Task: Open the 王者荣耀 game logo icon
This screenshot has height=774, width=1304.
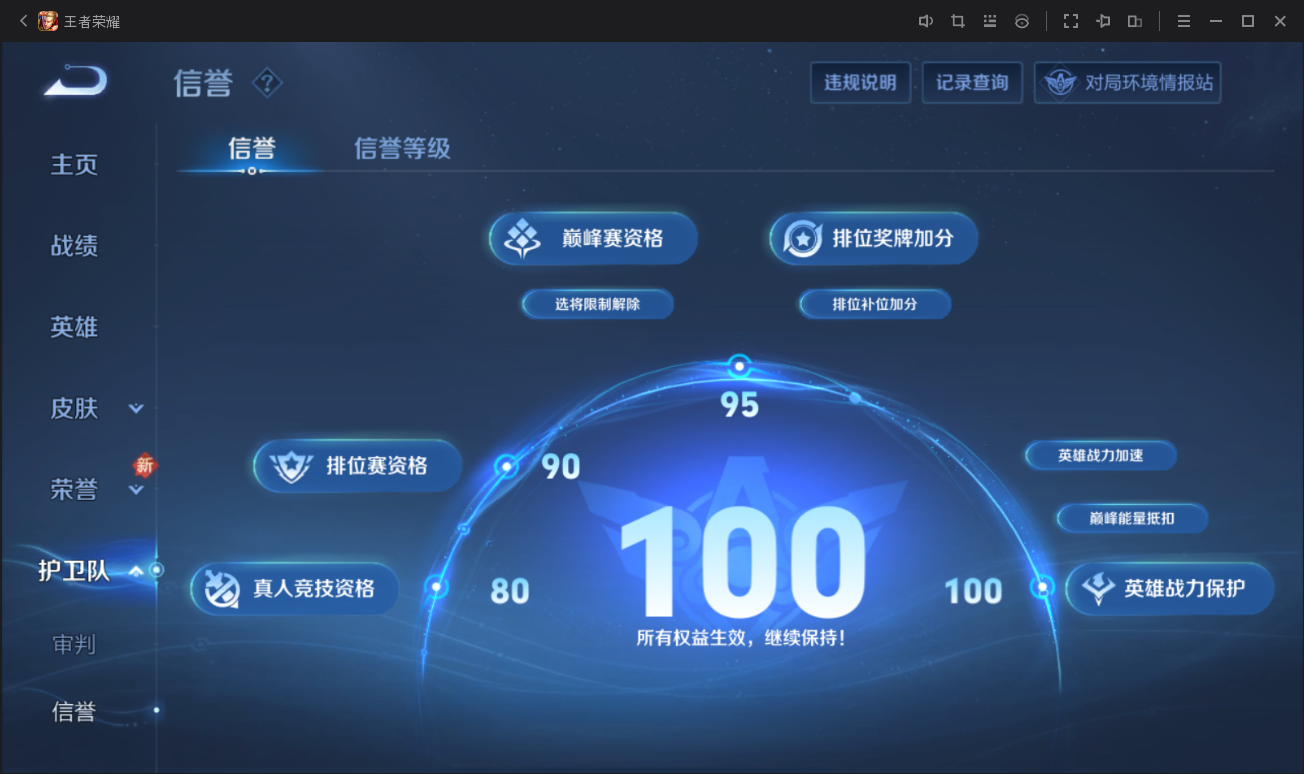Action: coord(46,20)
